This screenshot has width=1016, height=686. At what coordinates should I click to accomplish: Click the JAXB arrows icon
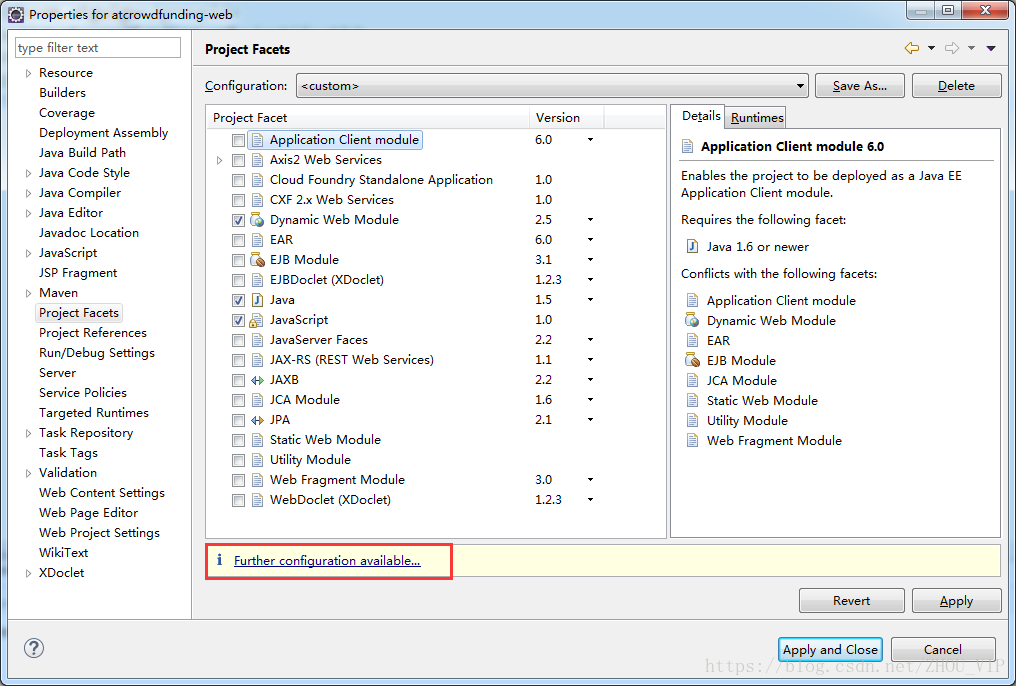pyautogui.click(x=257, y=380)
